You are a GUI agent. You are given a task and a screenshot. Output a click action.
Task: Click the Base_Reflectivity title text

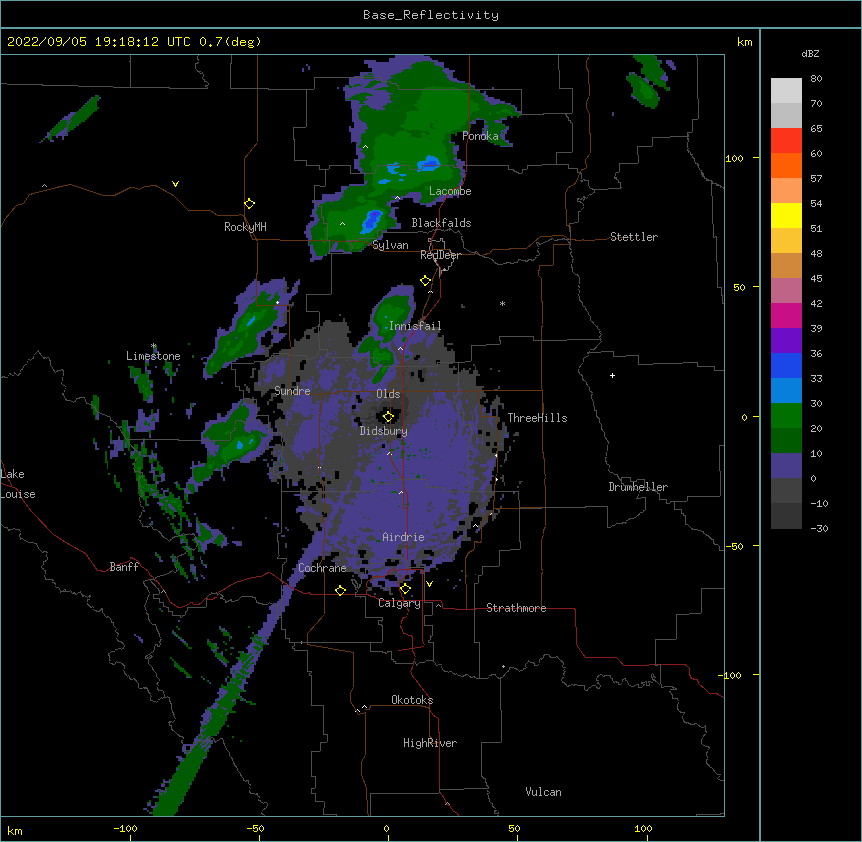click(431, 15)
